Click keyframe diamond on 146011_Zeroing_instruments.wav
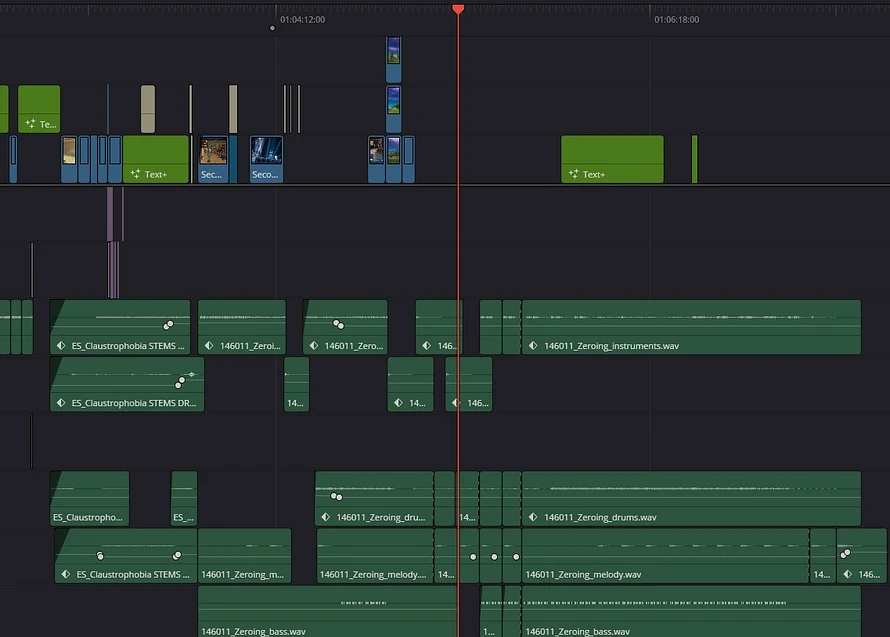The height and width of the screenshot is (637, 890). (x=533, y=345)
